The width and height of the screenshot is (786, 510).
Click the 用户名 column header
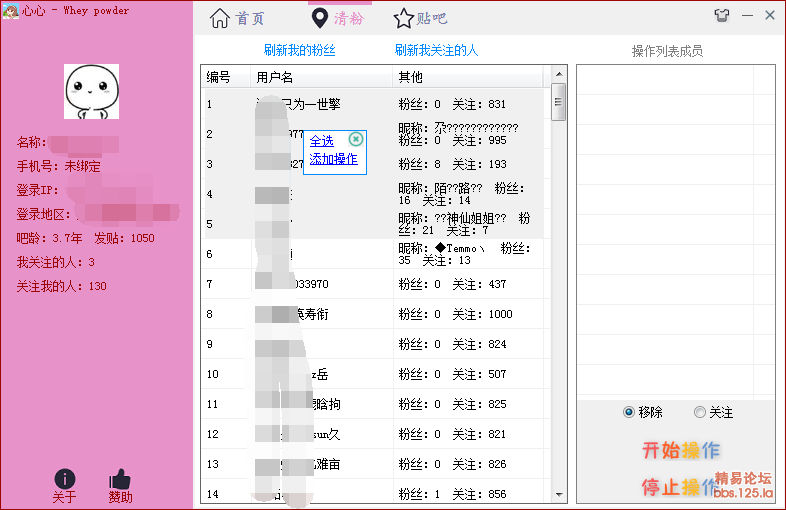(x=321, y=77)
